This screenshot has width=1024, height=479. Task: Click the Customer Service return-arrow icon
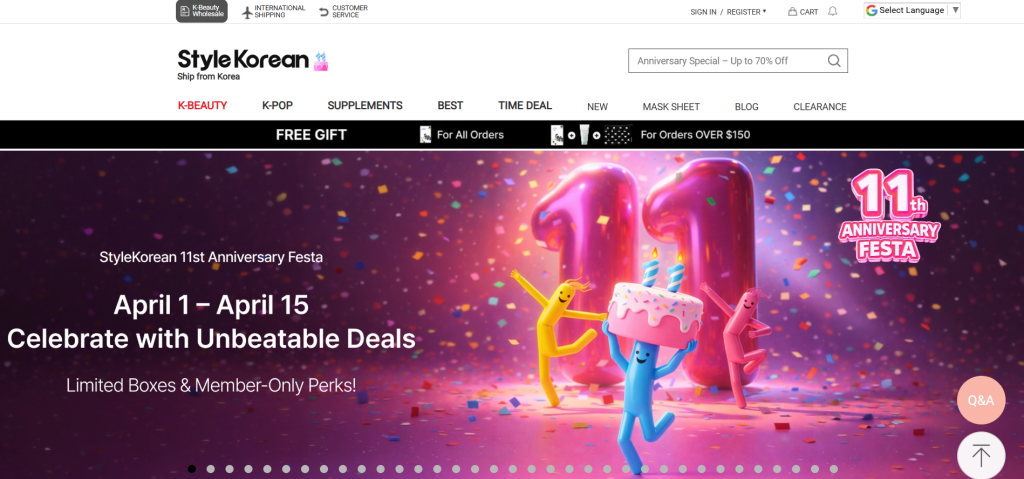click(x=324, y=12)
